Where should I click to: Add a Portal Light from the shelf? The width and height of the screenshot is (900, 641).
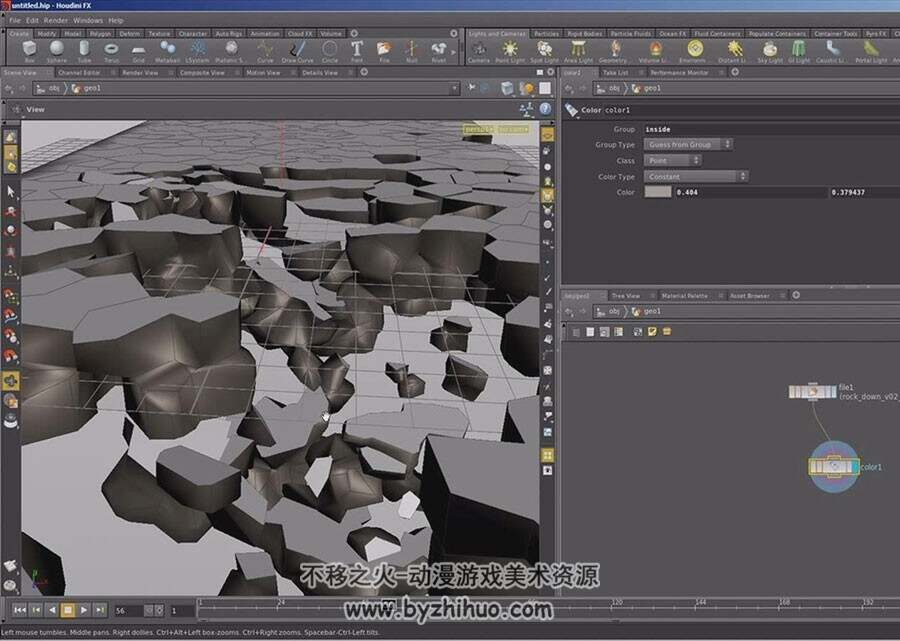click(871, 51)
